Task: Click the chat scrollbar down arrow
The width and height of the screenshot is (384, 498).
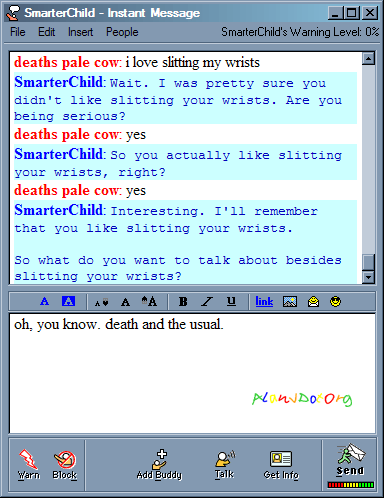Action: [x=368, y=277]
